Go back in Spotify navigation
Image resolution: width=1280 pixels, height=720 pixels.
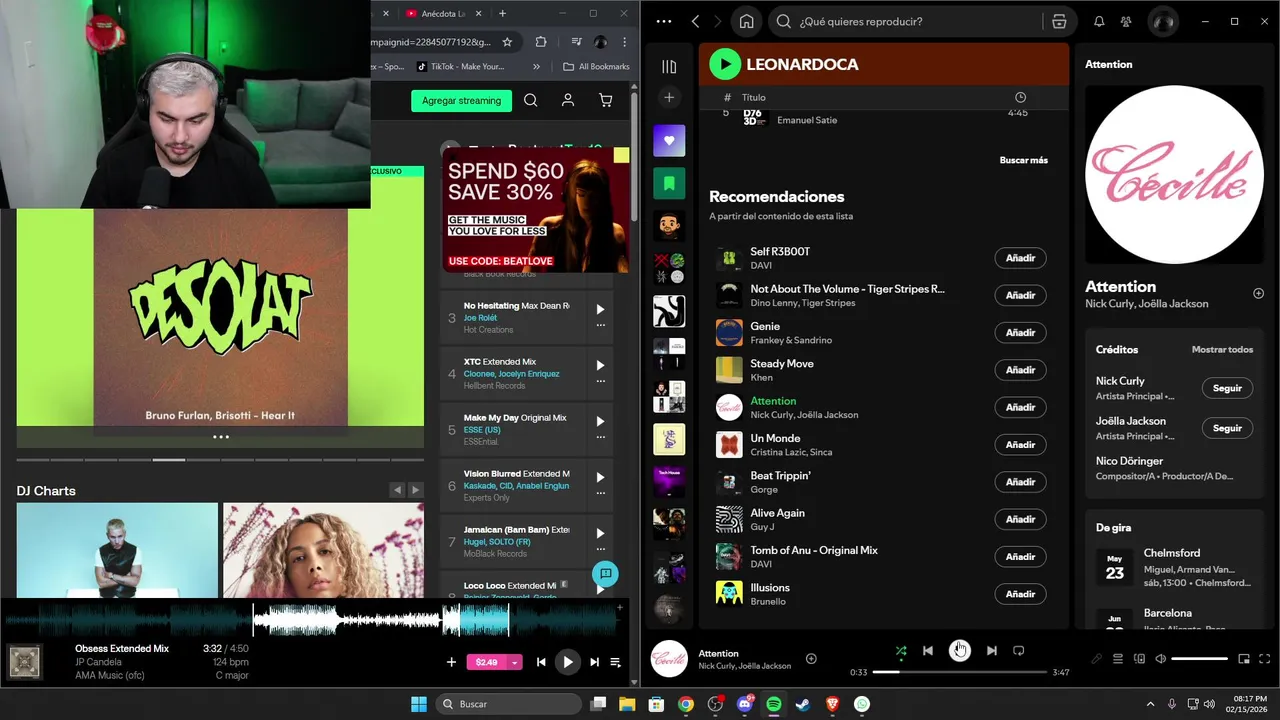click(x=696, y=21)
